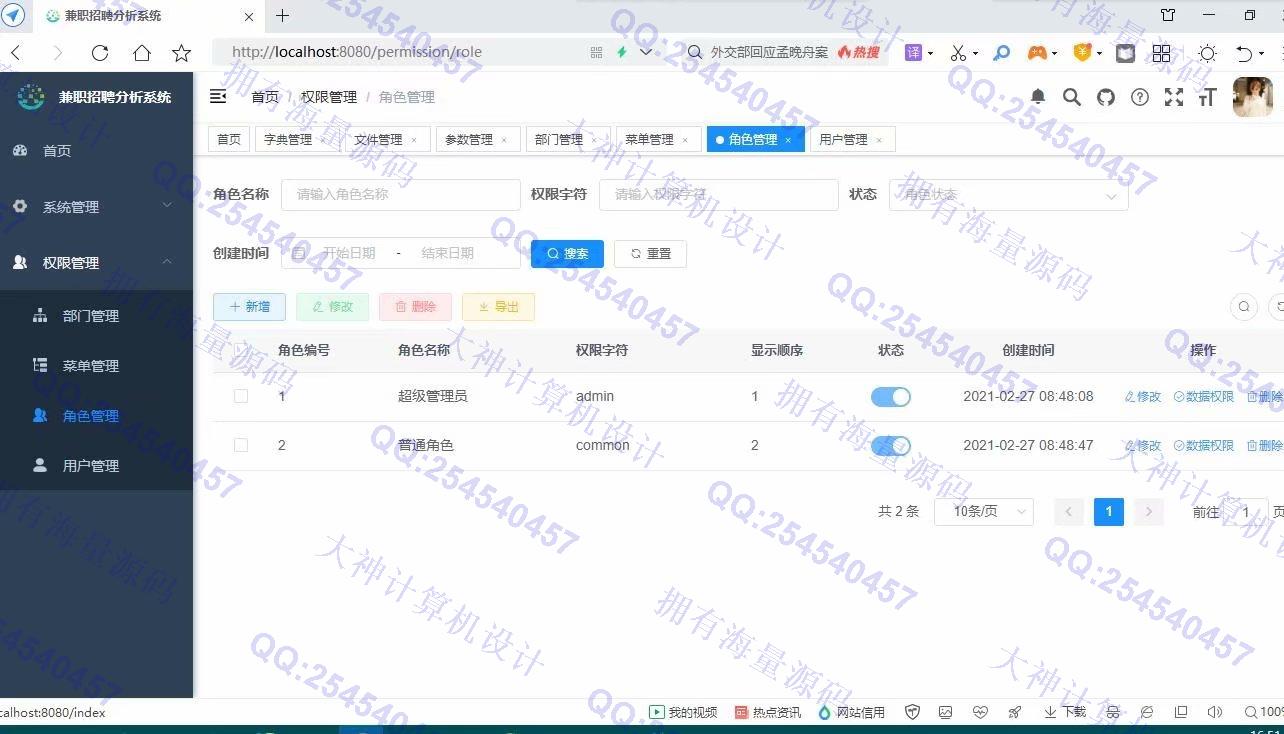
Task: Collapse the 权限管理 sidebar menu
Action: 96,262
